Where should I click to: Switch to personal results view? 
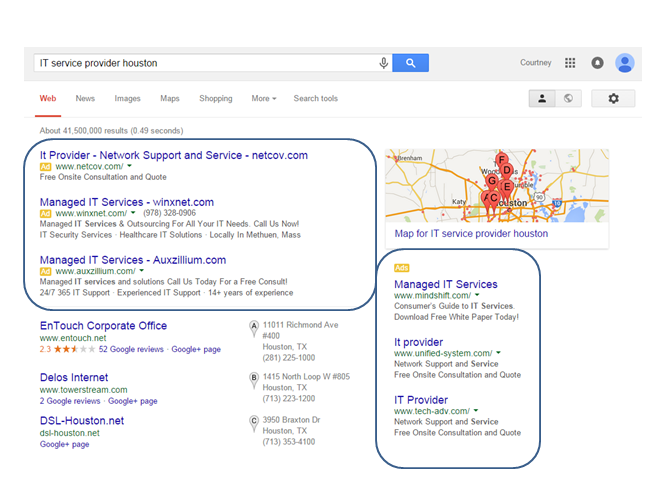[x=542, y=99]
